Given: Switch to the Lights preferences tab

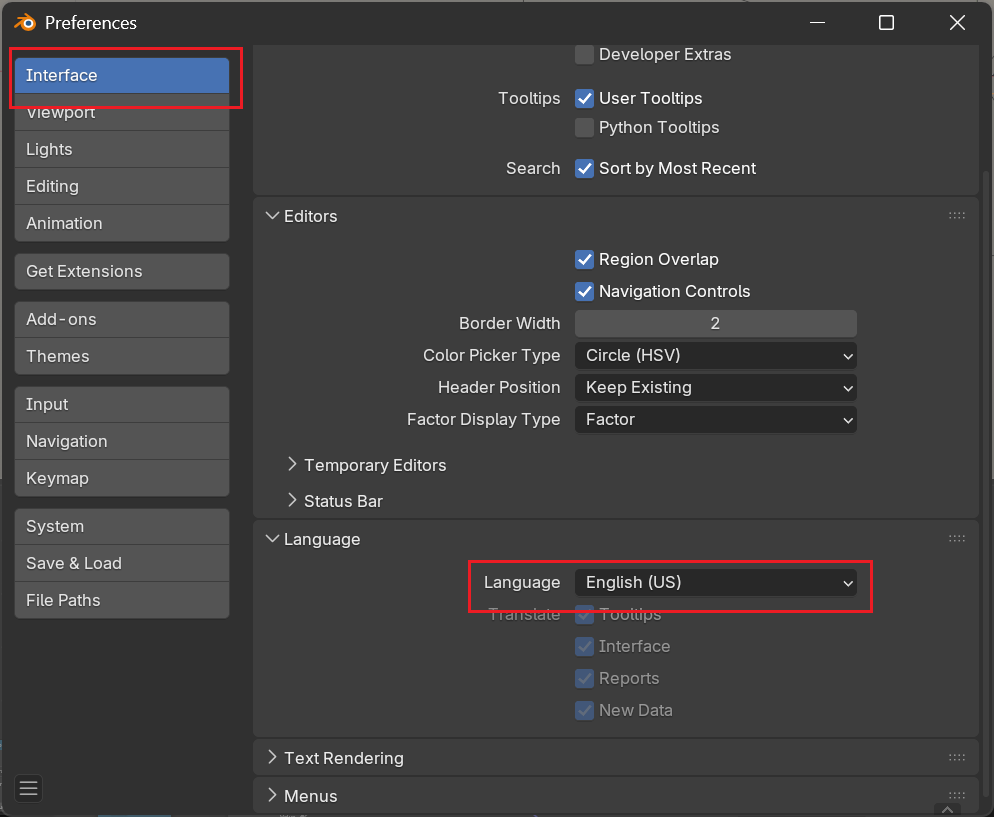Looking at the screenshot, I should [122, 149].
